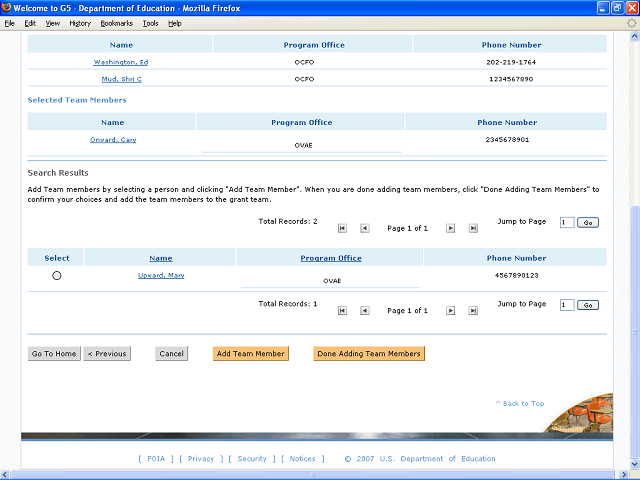Click the Add Team Member button
The width and height of the screenshot is (640, 480).
point(251,354)
